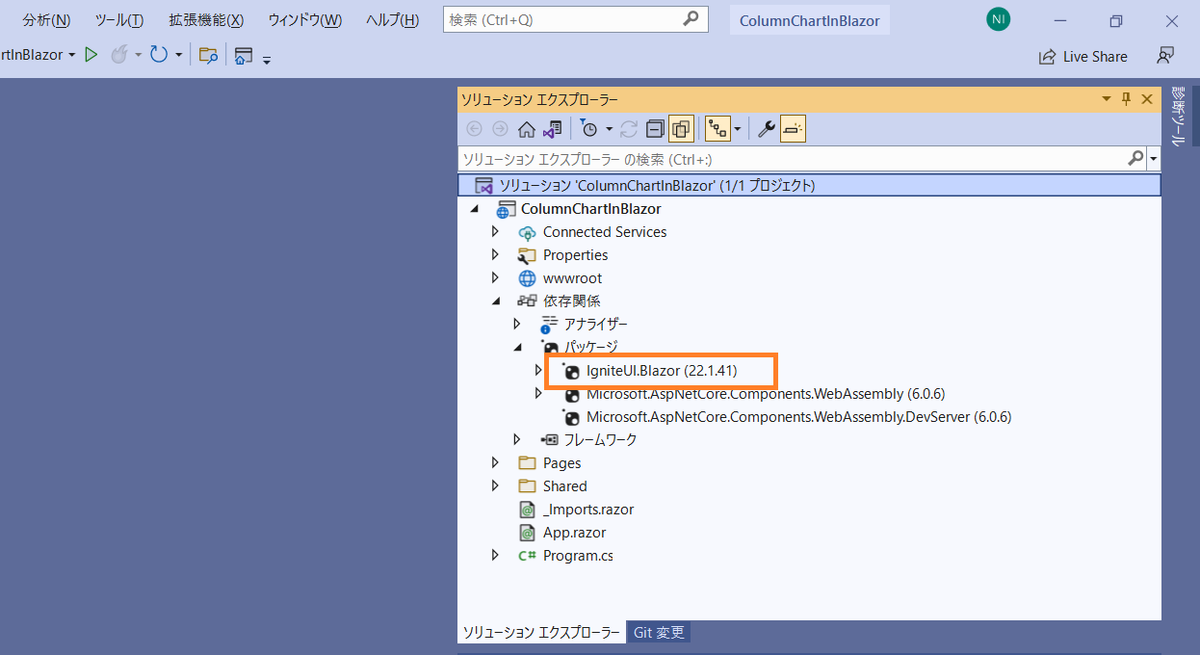Expand the Pages folder arrow
Screen dimensions: 1200x655
coord(495,463)
